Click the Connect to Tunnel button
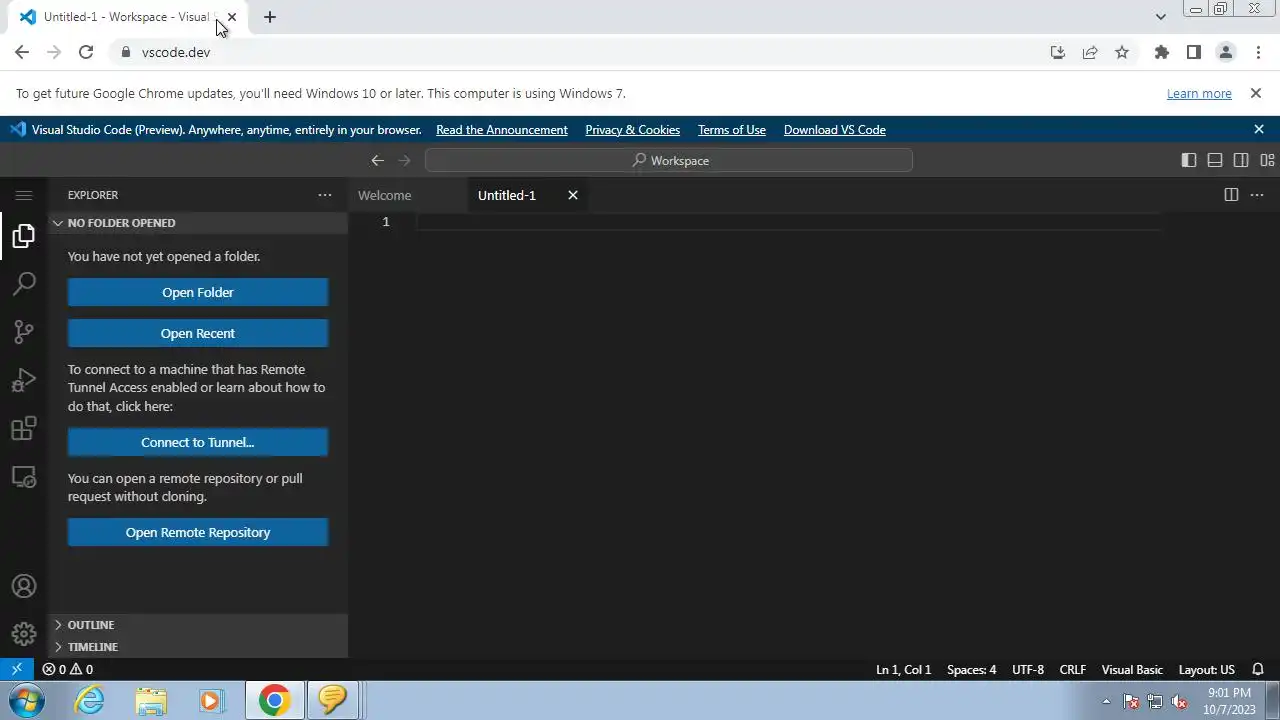Screen dimensions: 1280x720 click(198, 442)
